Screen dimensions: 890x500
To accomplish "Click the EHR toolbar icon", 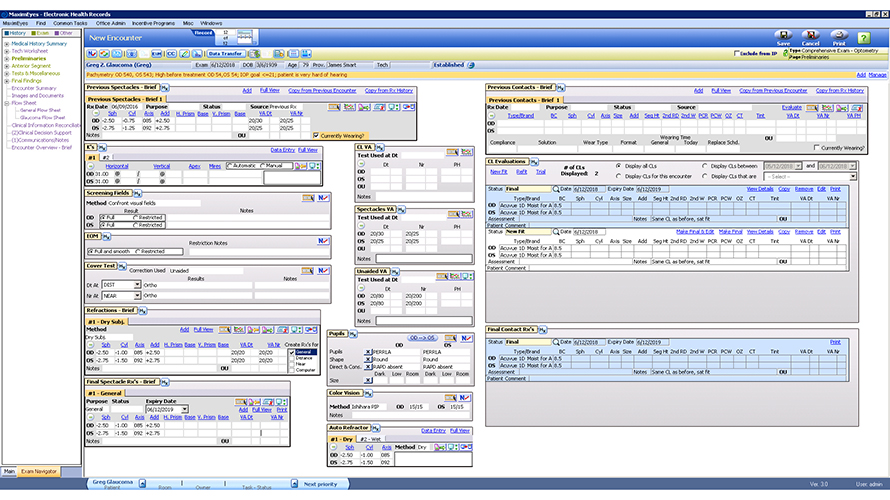I will (157, 53).
